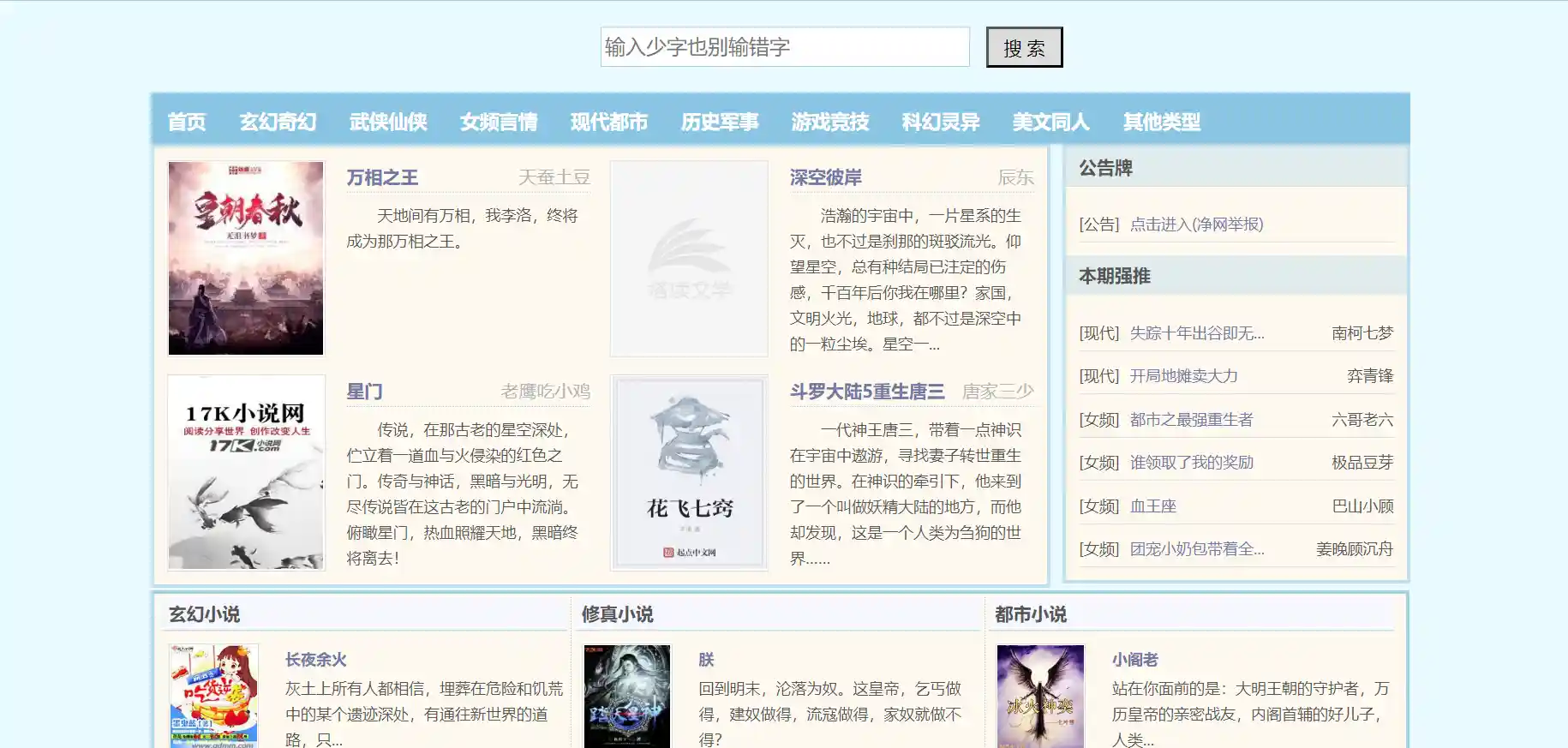Open the 女频言情 category

(x=499, y=122)
